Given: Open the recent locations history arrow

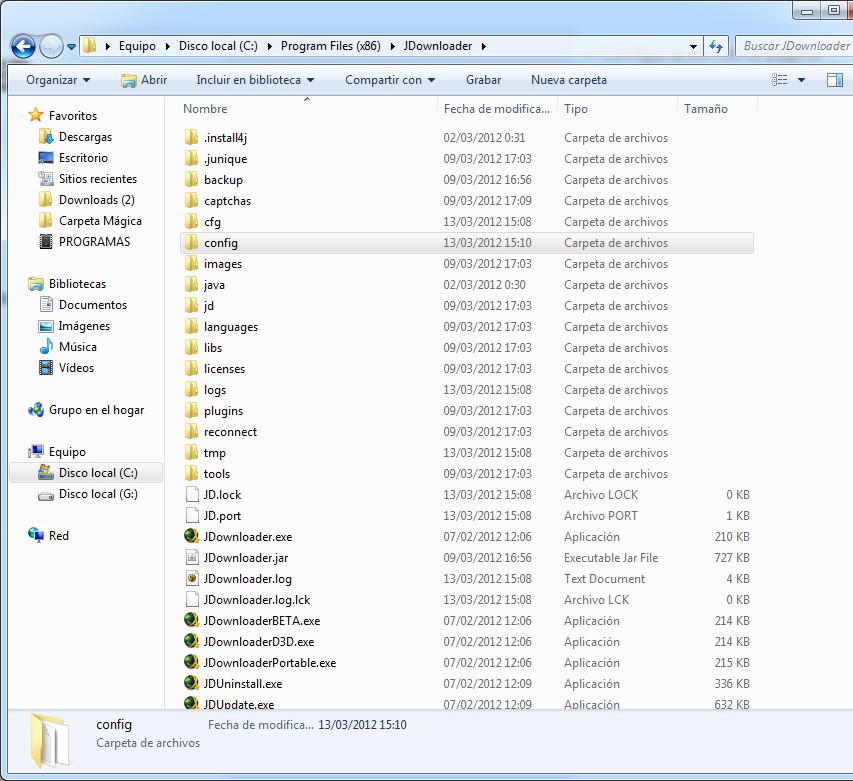Looking at the screenshot, I should (x=71, y=47).
